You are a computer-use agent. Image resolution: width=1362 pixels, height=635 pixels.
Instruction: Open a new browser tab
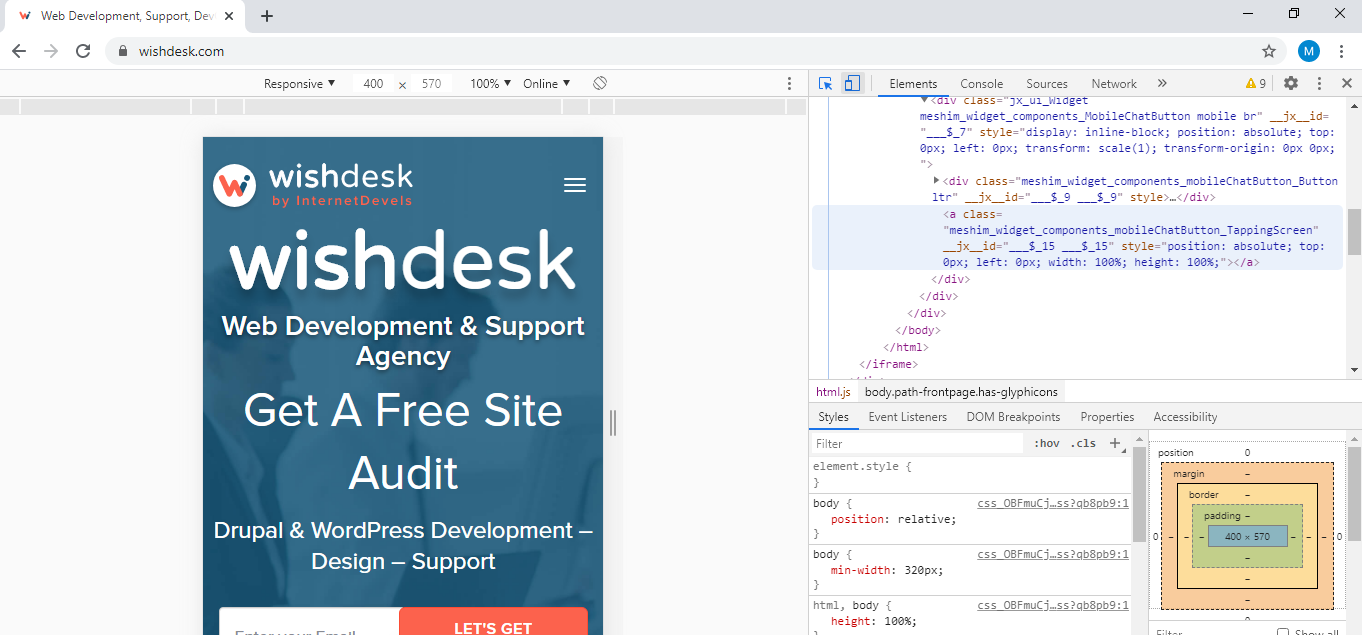267,16
